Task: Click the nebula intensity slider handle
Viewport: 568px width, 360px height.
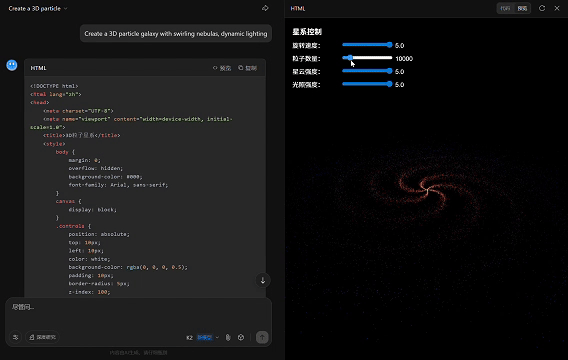Action: pyautogui.click(x=389, y=71)
